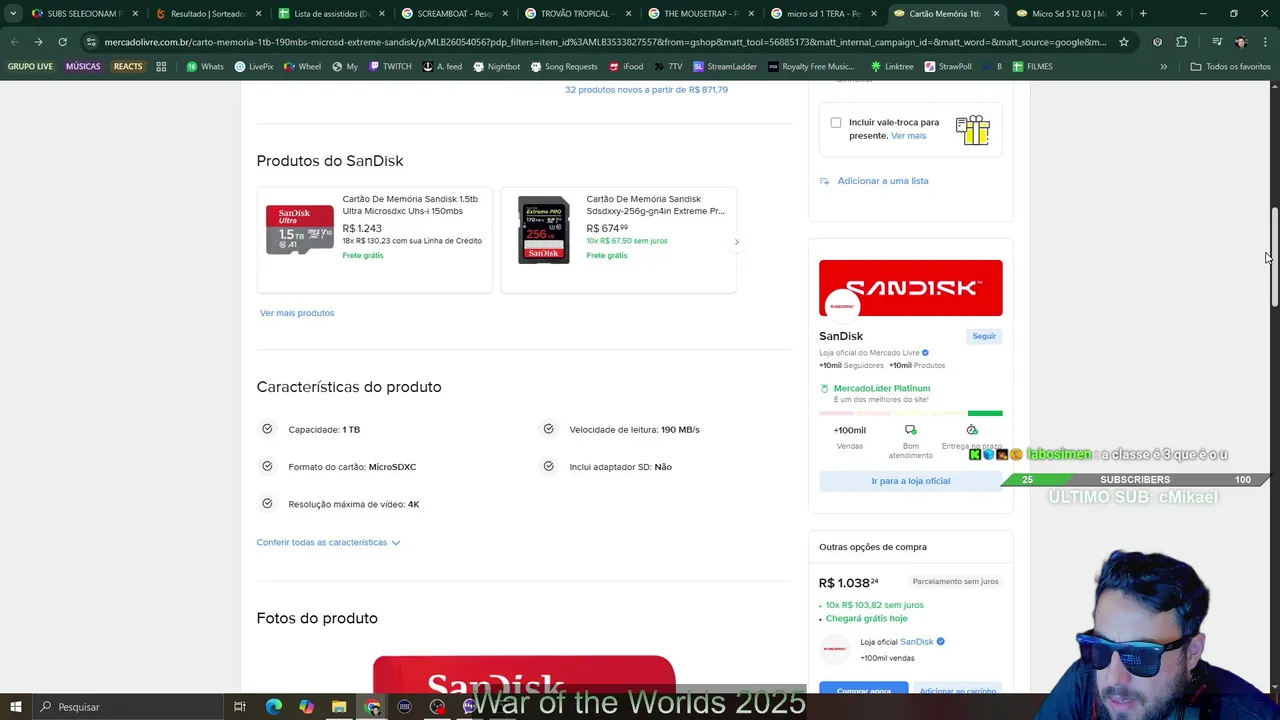Follow SanDisk store with Seguir button
Viewport: 1280px width, 720px height.
tap(984, 336)
